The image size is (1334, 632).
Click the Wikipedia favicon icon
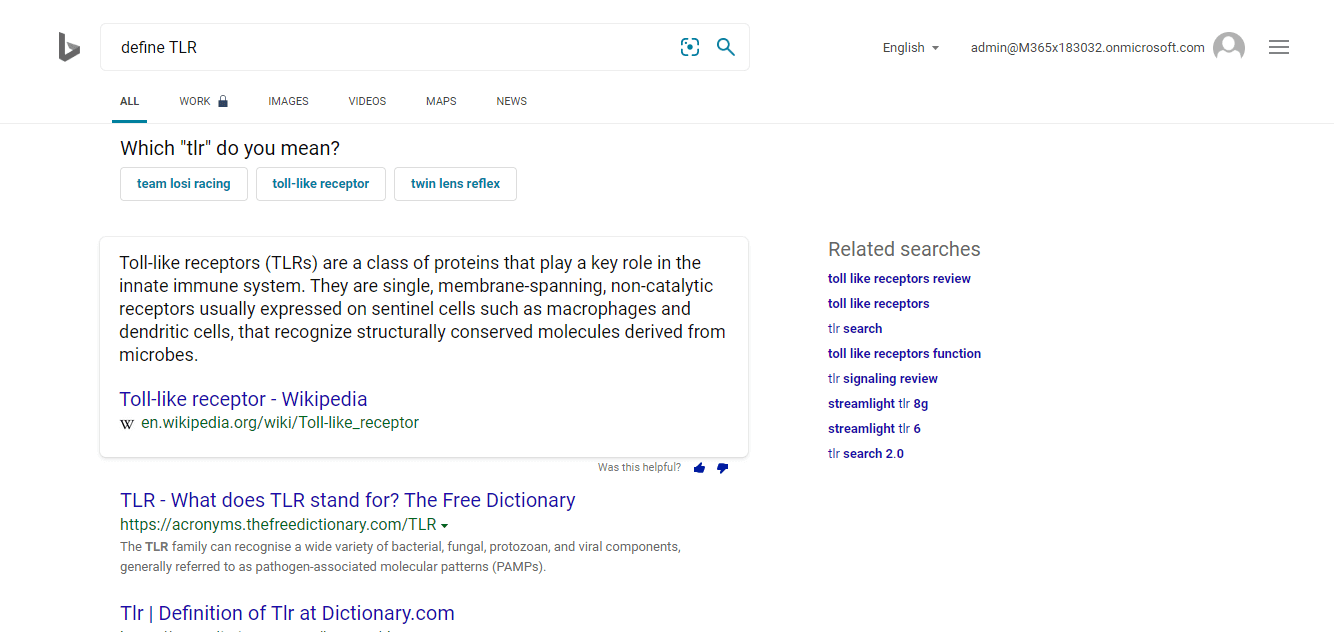[127, 423]
